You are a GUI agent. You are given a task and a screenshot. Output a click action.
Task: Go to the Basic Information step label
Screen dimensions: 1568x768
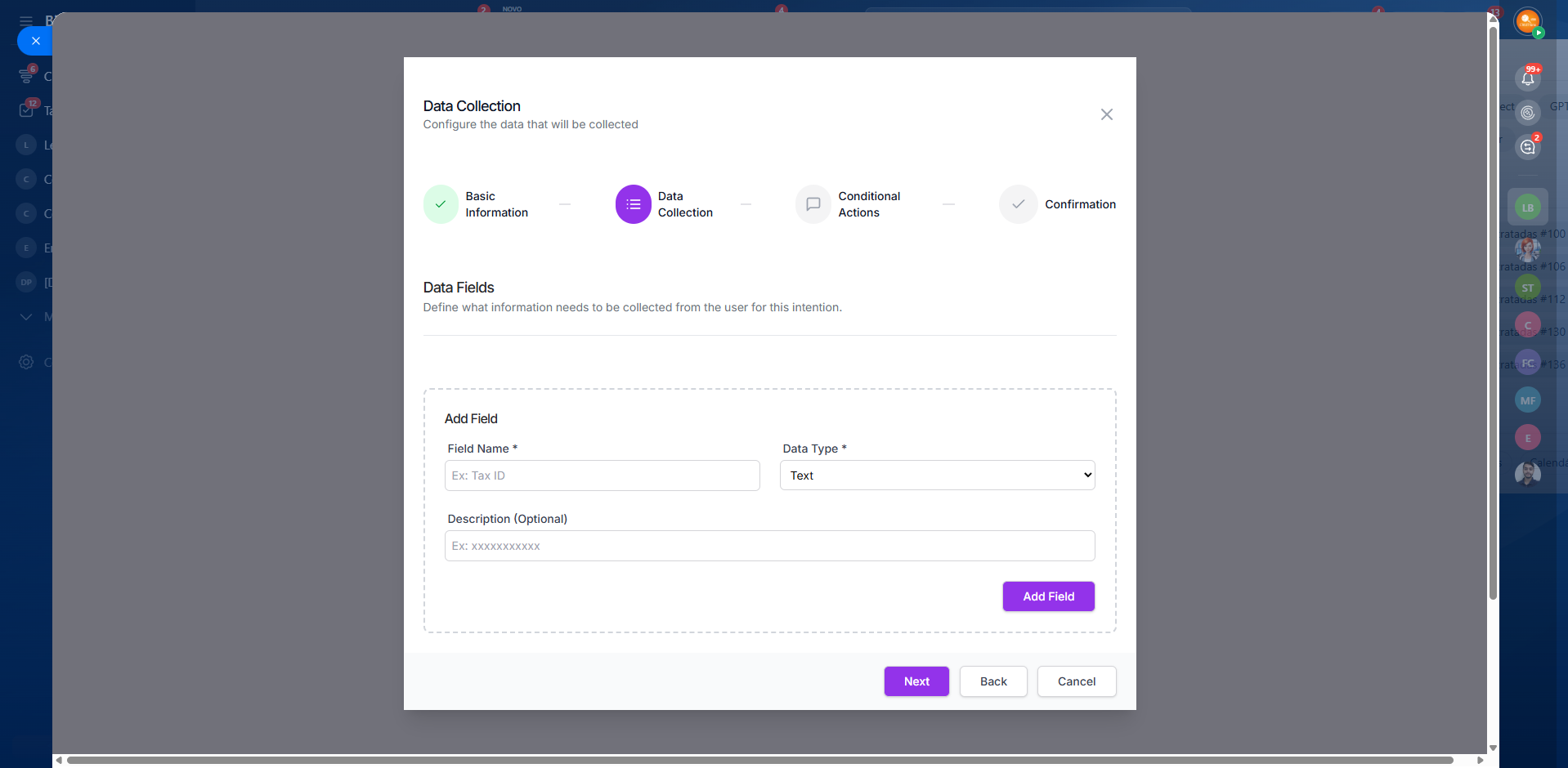[x=496, y=204]
